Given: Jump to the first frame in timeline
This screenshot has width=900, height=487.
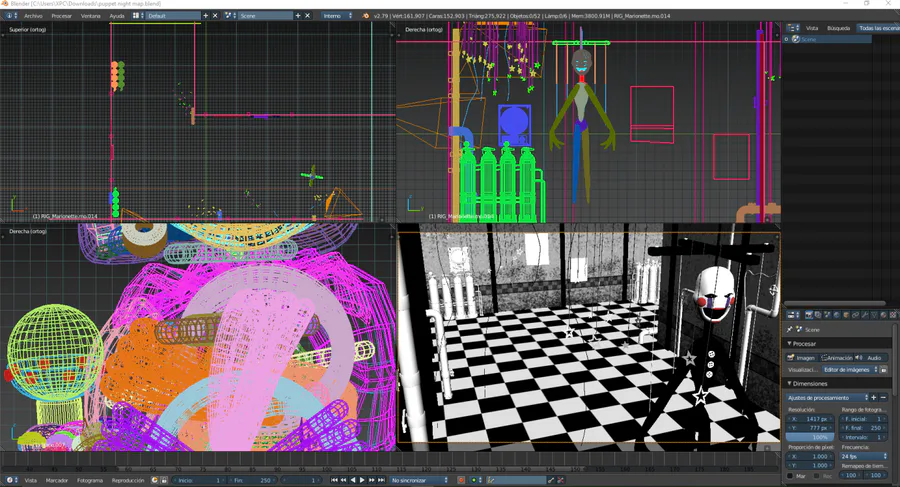Looking at the screenshot, I should pos(334,480).
